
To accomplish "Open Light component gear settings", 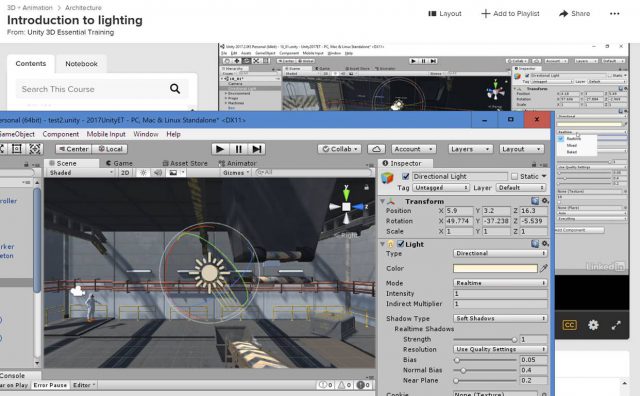I will 545,244.
